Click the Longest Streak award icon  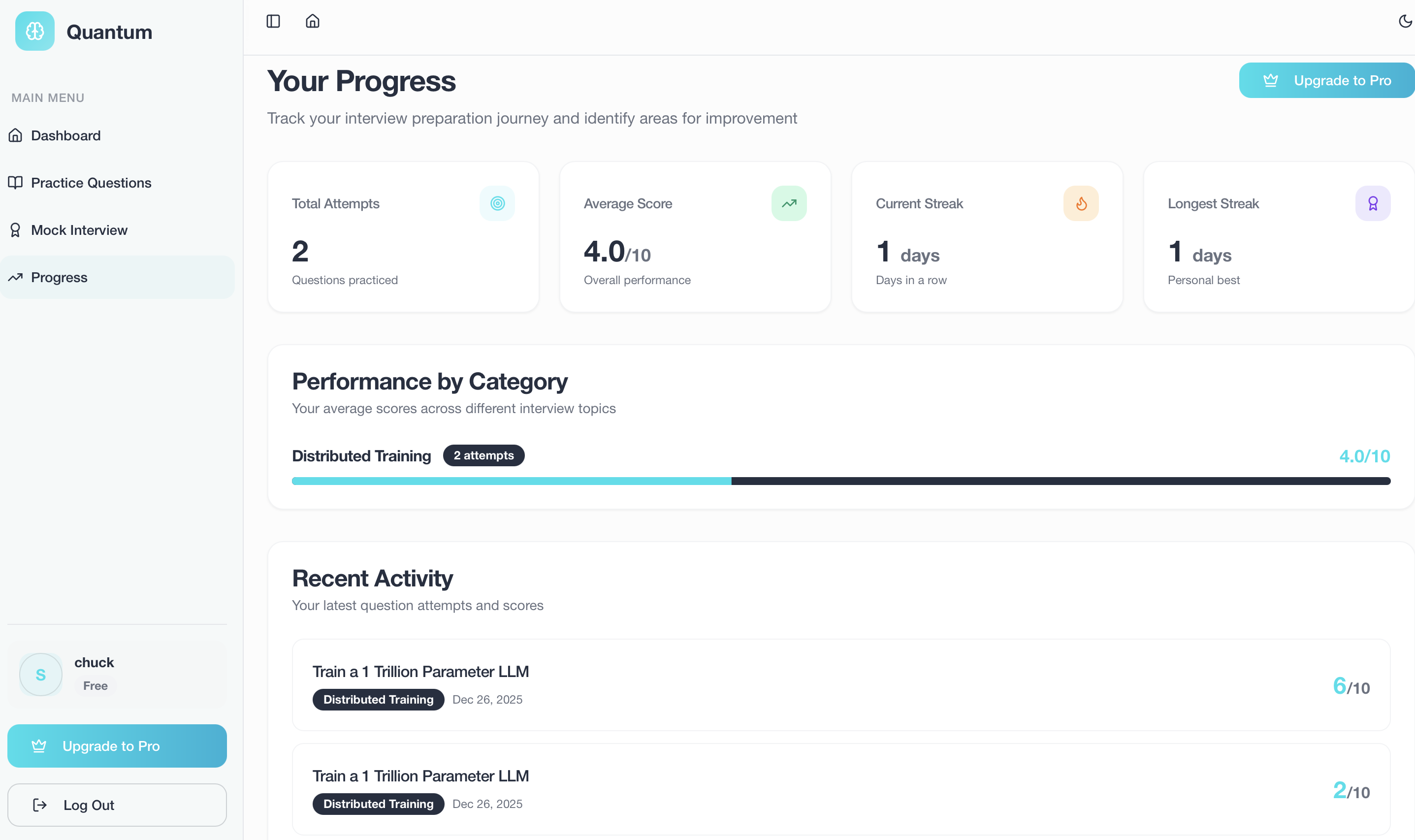(x=1373, y=203)
